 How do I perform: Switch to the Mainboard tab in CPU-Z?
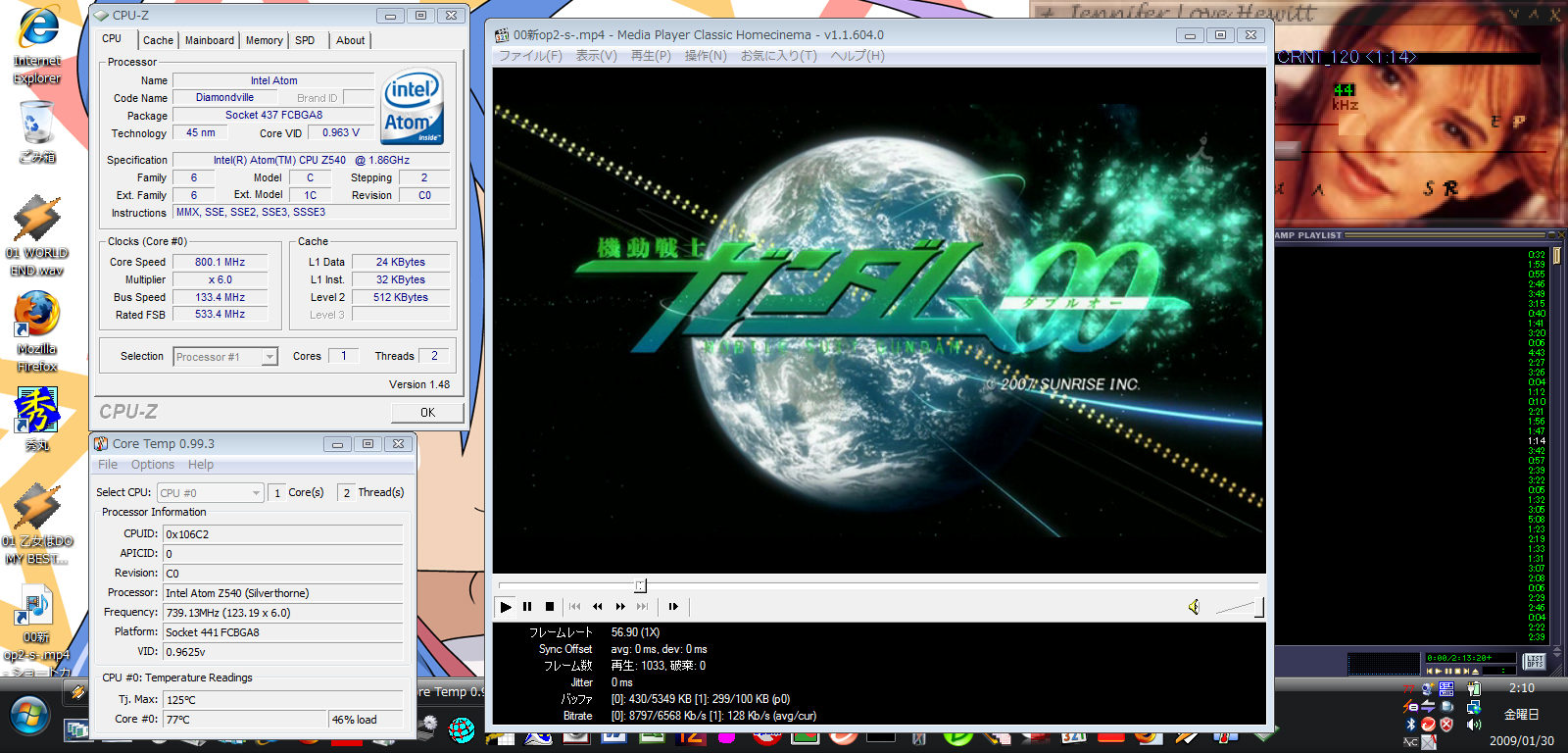coord(210,40)
